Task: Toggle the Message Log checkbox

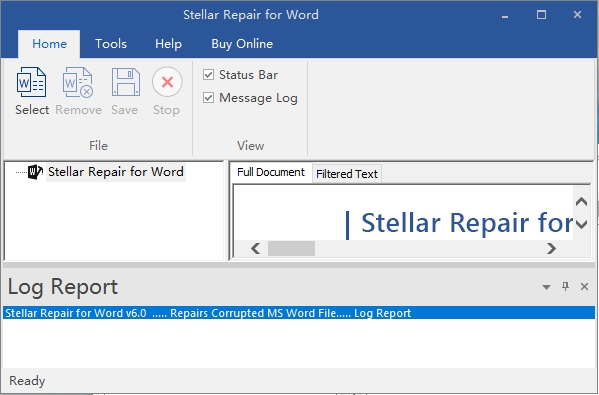Action: coord(208,98)
